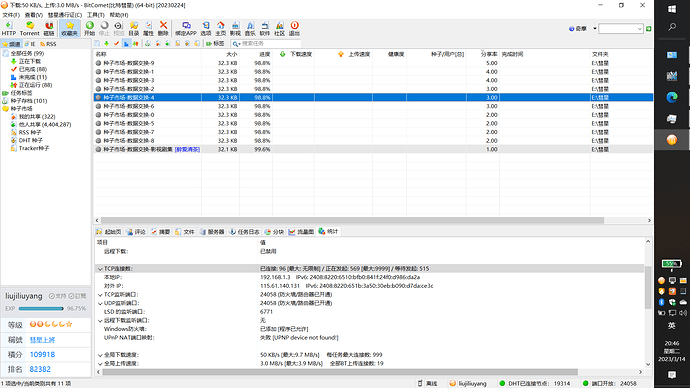Select 种子存档 (101) in the sidebar
Screen dimensions: 690x388
pos(29,101)
